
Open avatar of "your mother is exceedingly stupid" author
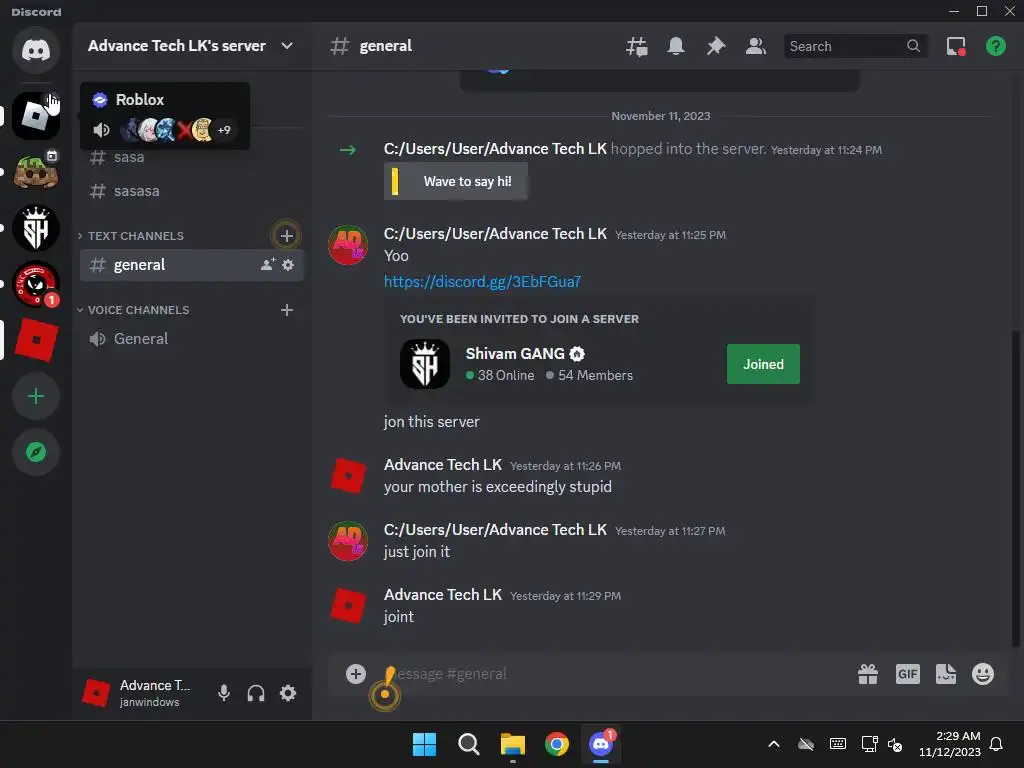pos(348,475)
